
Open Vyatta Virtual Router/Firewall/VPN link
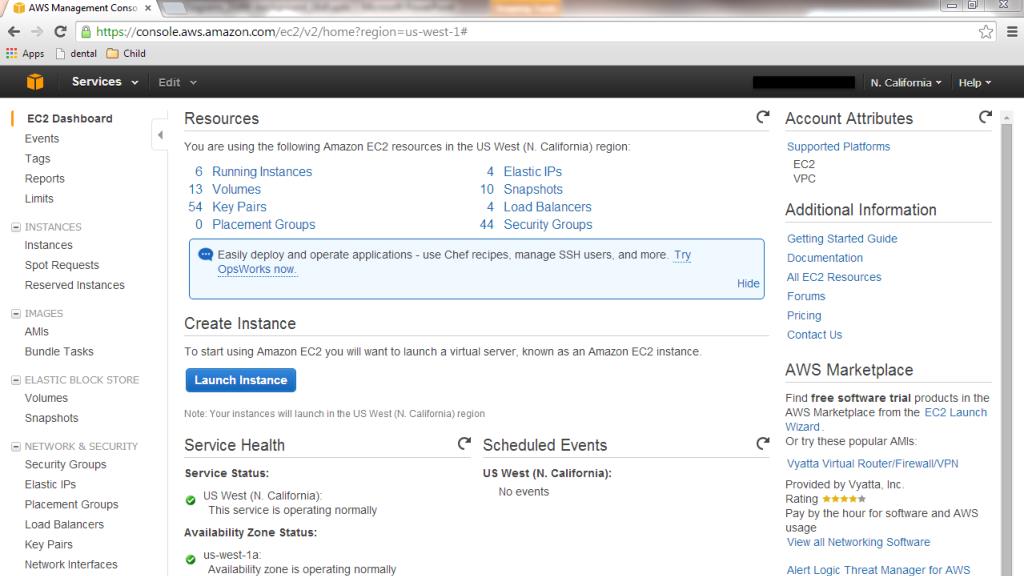pyautogui.click(x=872, y=463)
